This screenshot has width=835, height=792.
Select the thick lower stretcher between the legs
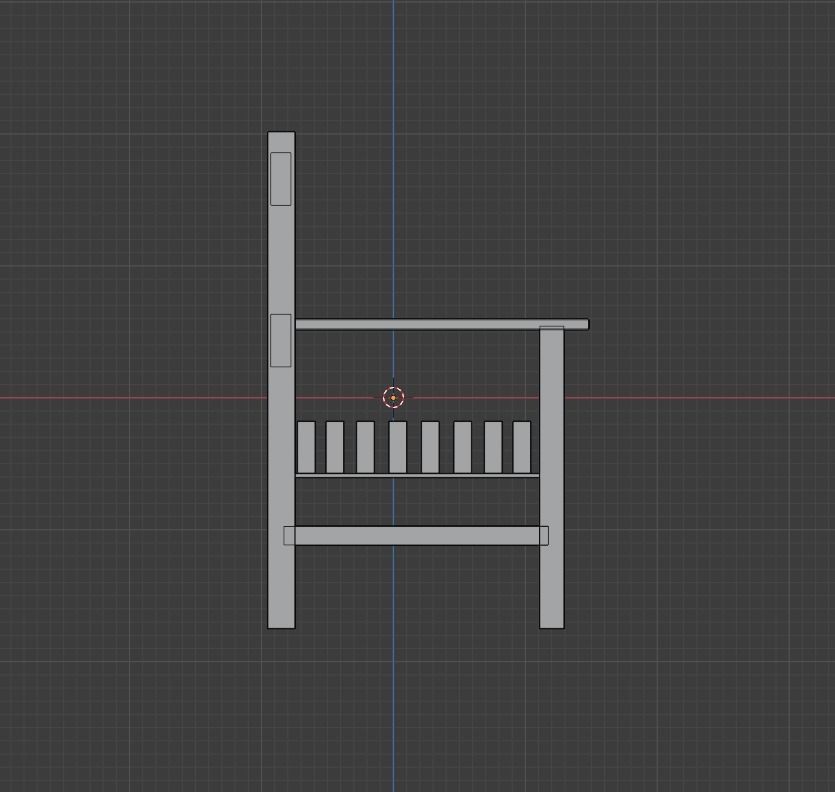click(416, 536)
